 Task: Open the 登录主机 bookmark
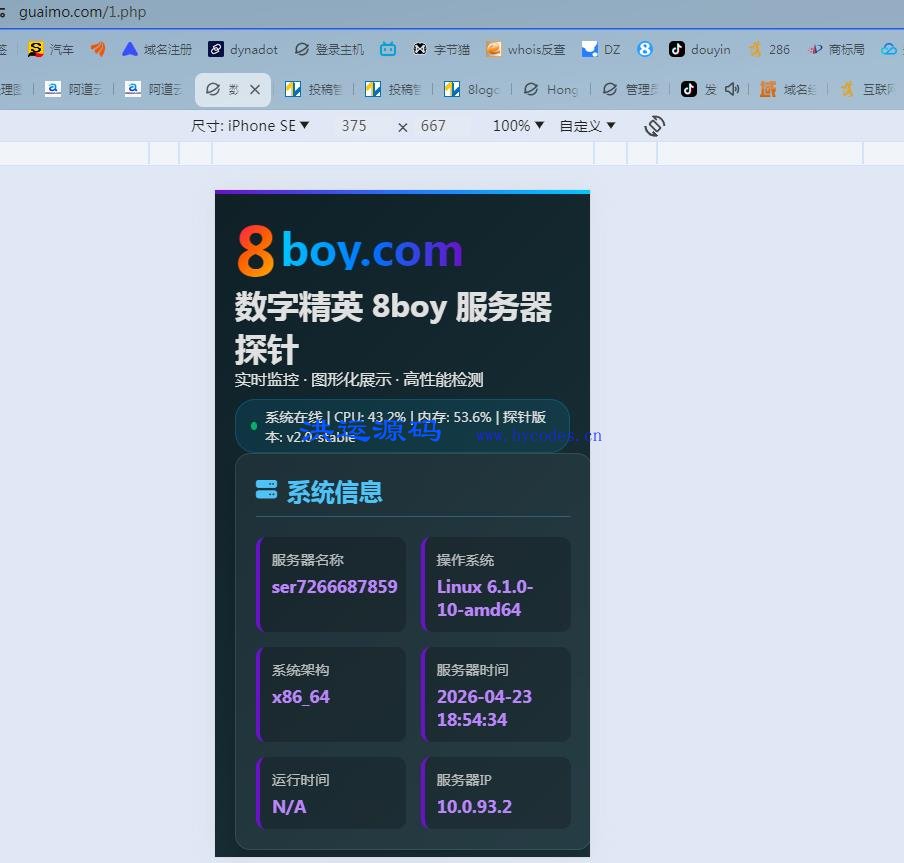[329, 50]
